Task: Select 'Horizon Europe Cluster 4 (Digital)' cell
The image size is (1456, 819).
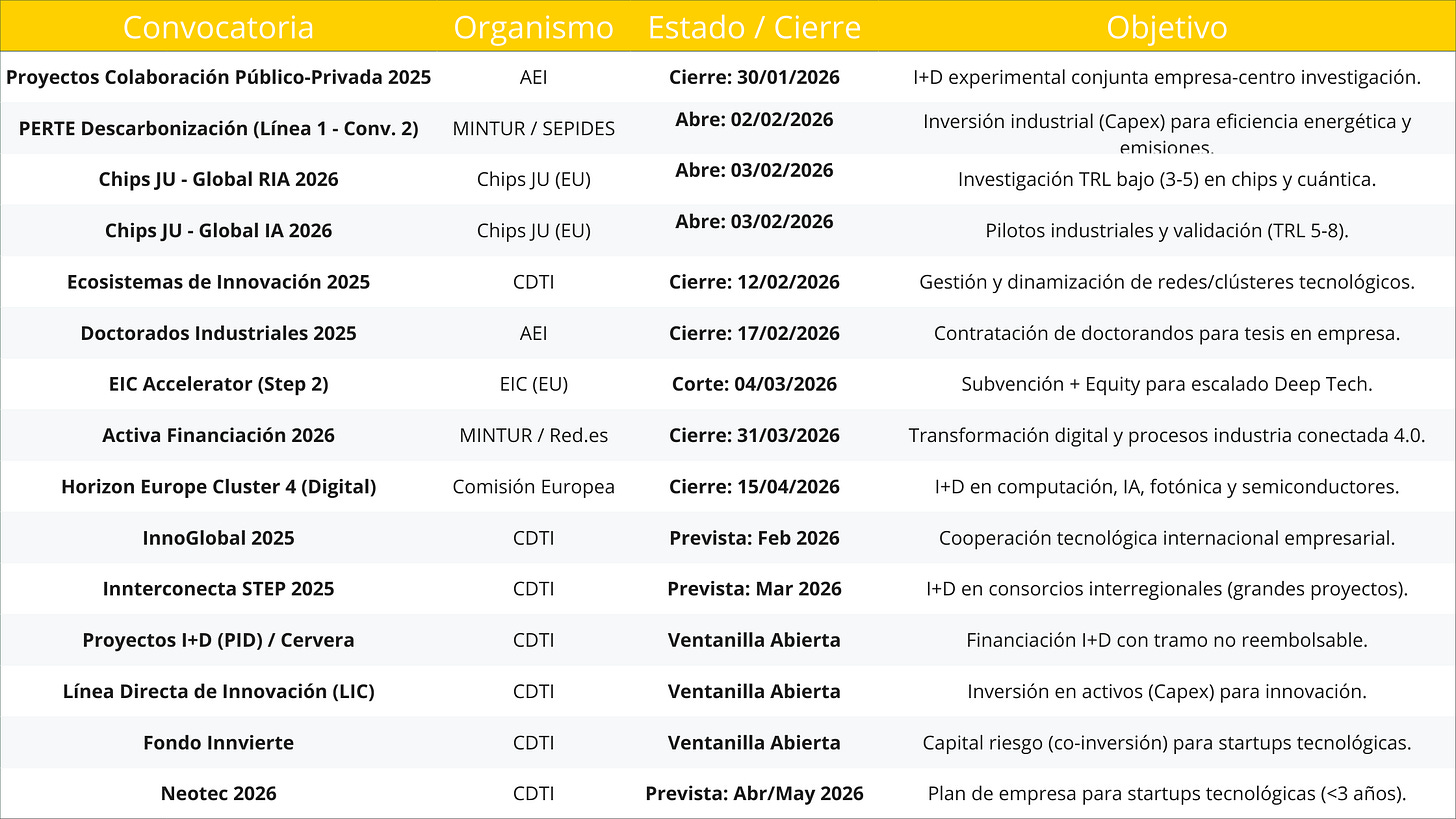Action: (x=218, y=487)
